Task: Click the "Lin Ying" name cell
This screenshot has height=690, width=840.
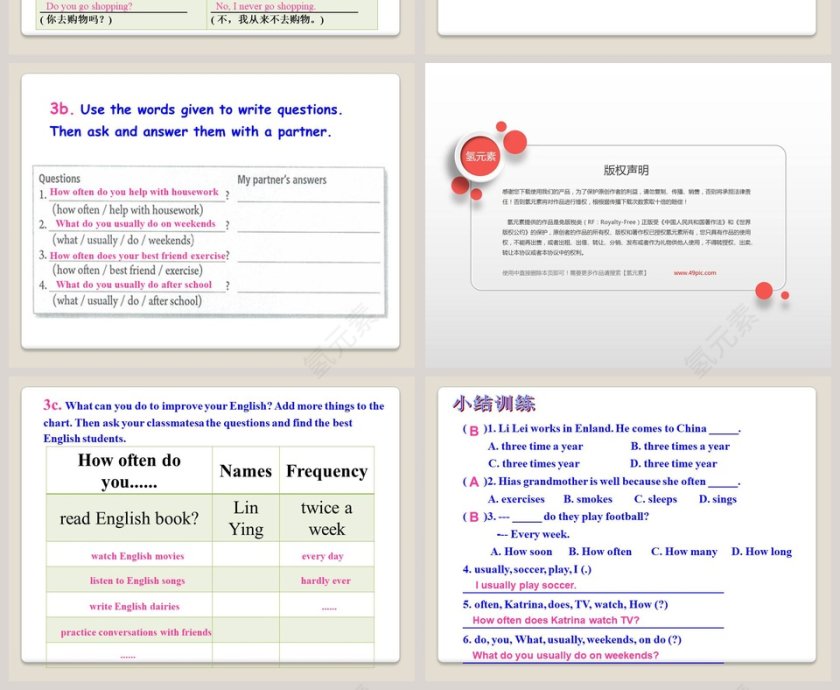Action: (246, 518)
